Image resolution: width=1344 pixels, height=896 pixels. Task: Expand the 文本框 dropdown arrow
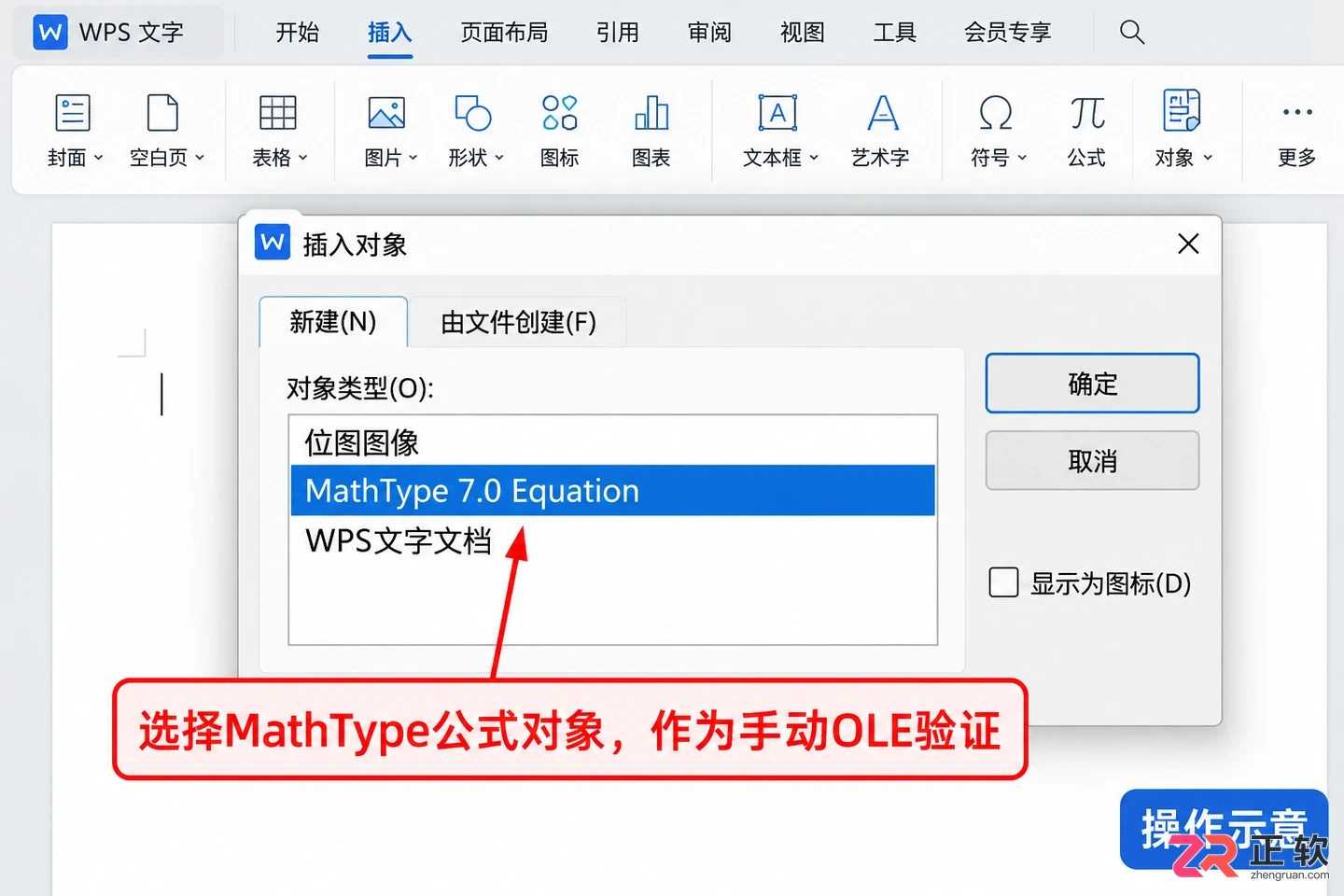(x=814, y=158)
